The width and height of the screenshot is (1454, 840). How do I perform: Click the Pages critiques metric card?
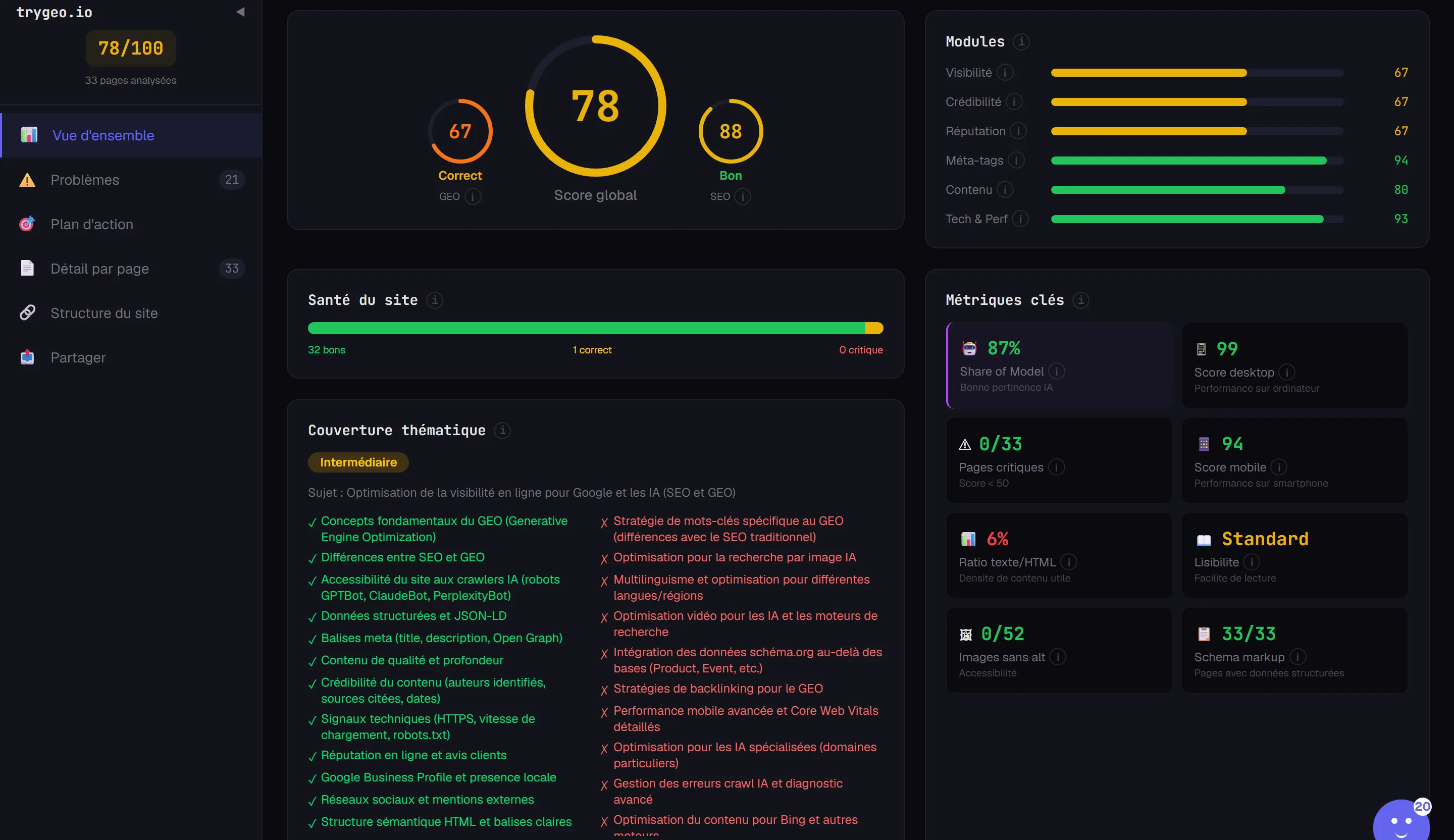(1059, 460)
